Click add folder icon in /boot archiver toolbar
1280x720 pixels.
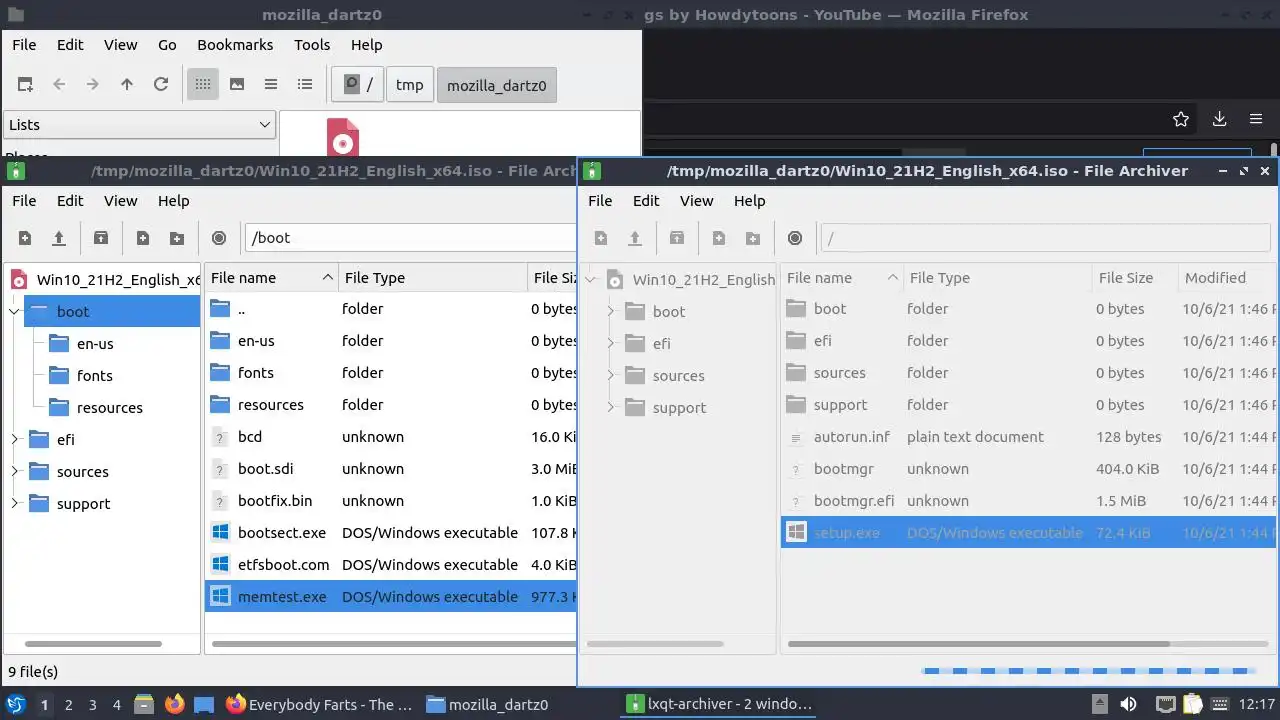(x=177, y=238)
